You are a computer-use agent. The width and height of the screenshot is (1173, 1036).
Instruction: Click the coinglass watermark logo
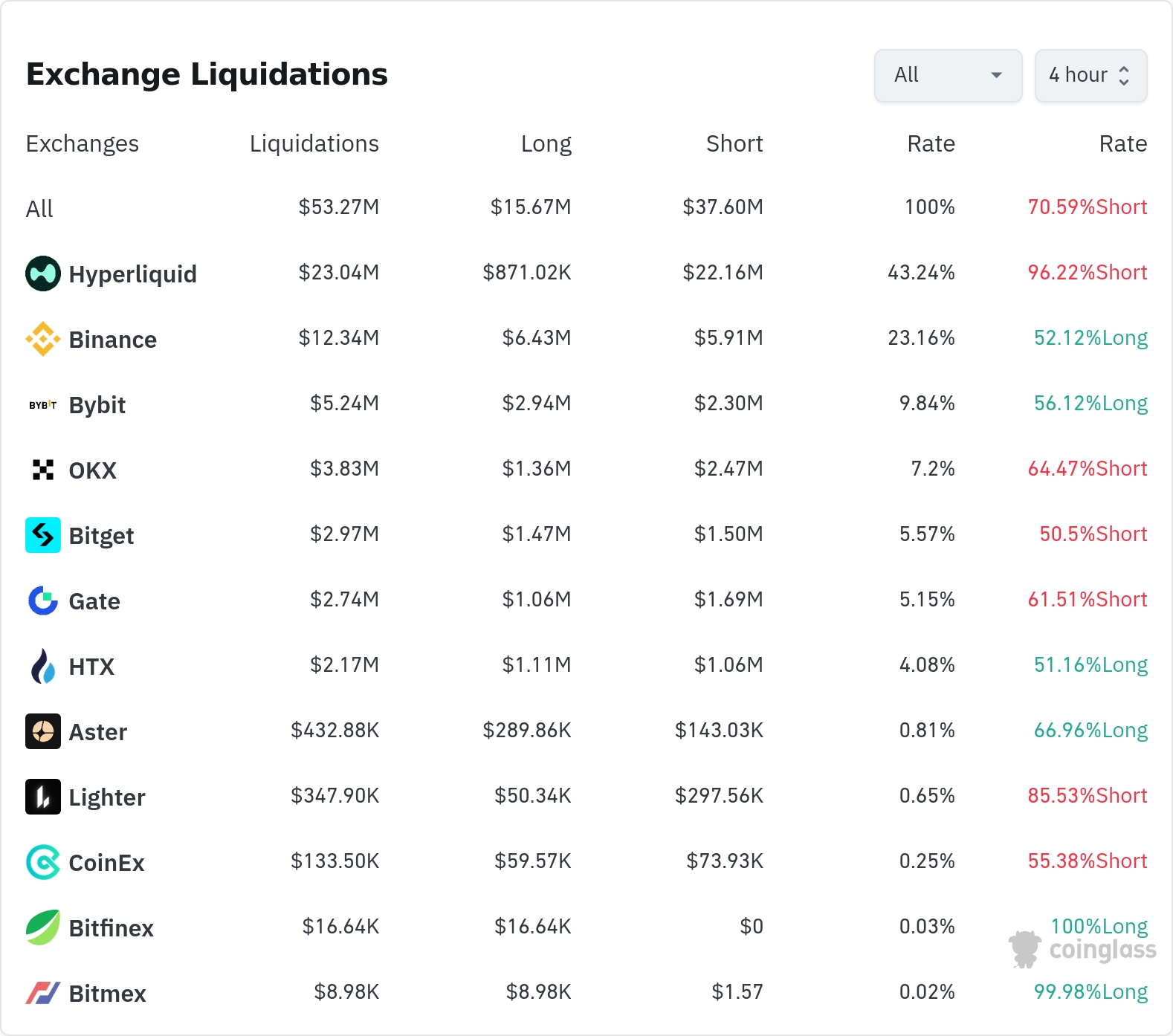click(x=1082, y=949)
